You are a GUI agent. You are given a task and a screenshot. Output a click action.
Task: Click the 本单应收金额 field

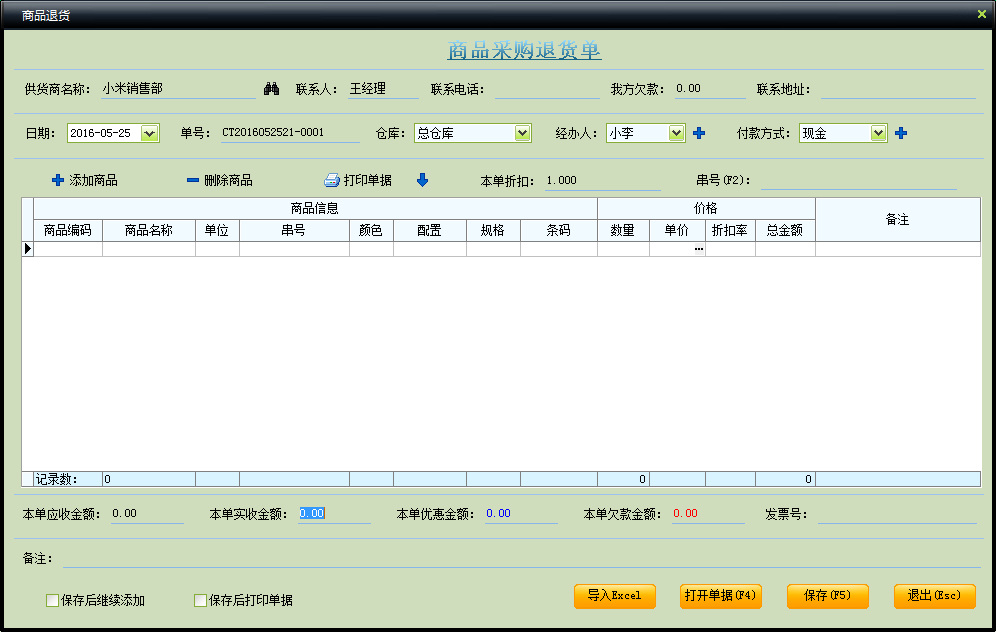[x=147, y=514]
